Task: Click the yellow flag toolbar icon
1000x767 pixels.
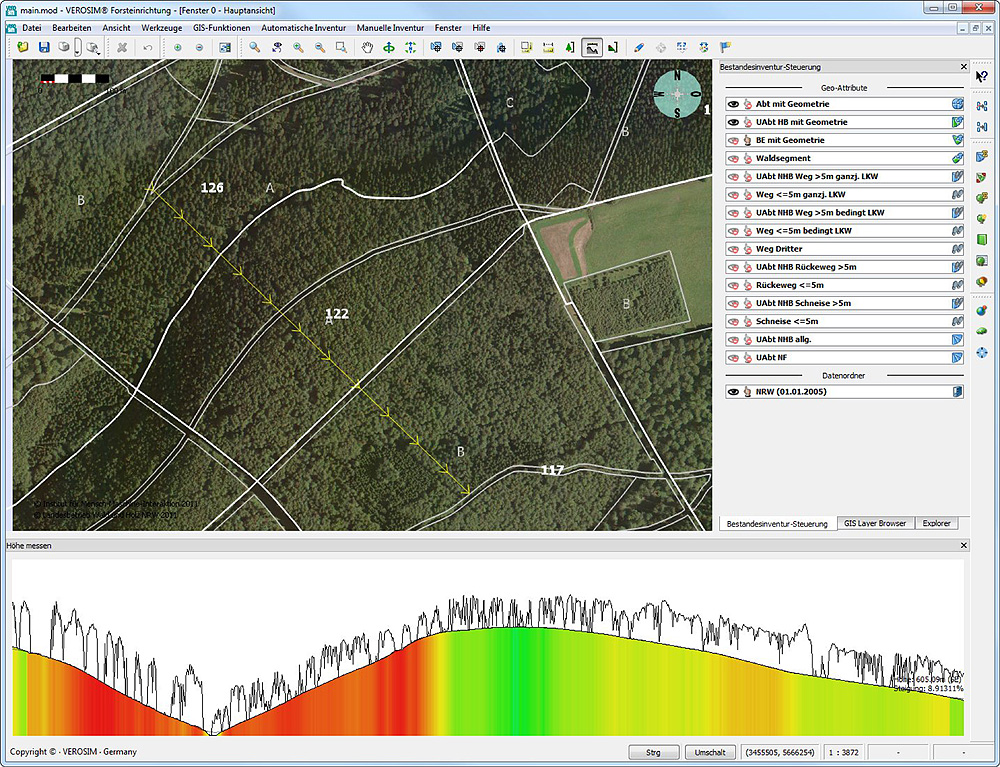Action: click(x=725, y=47)
